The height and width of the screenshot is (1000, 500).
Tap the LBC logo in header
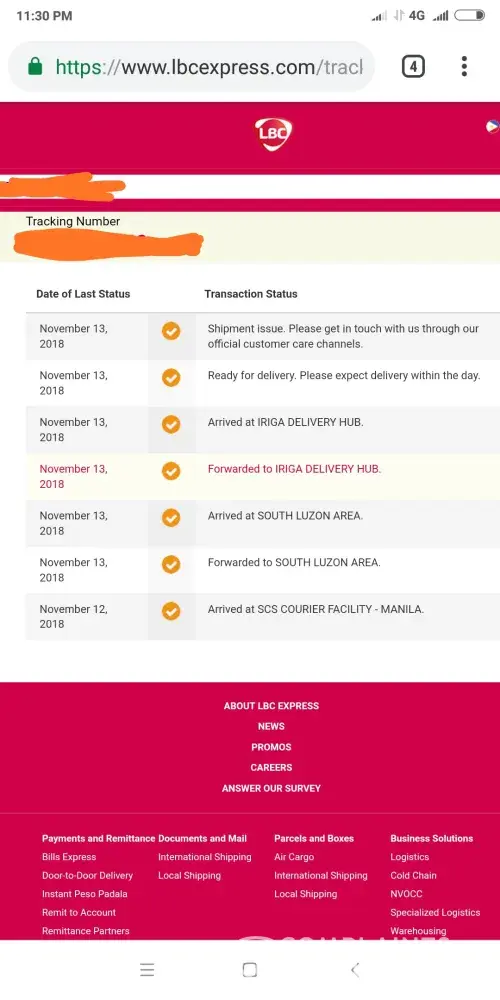pyautogui.click(x=274, y=134)
